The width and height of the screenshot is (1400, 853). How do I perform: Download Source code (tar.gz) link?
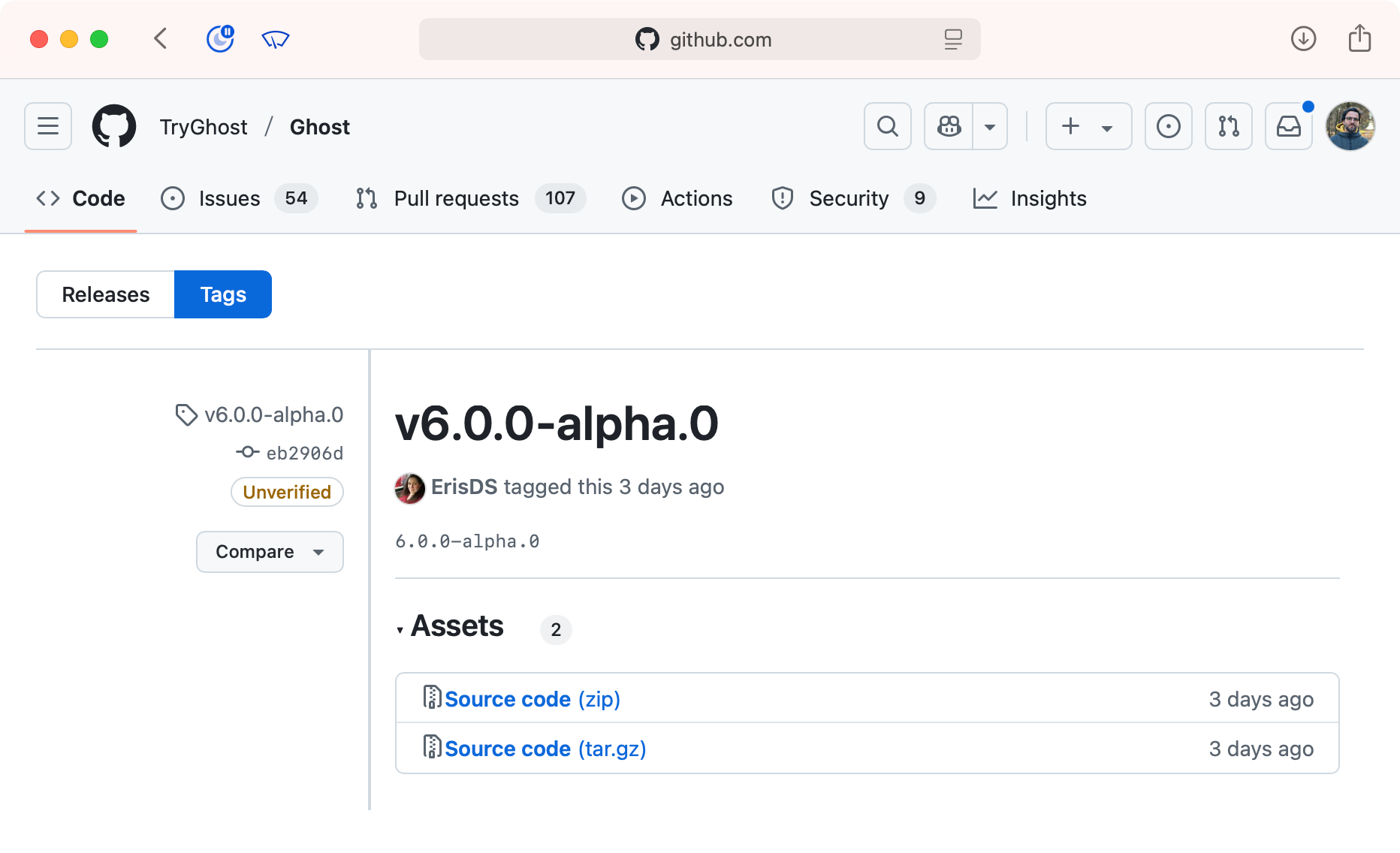545,749
